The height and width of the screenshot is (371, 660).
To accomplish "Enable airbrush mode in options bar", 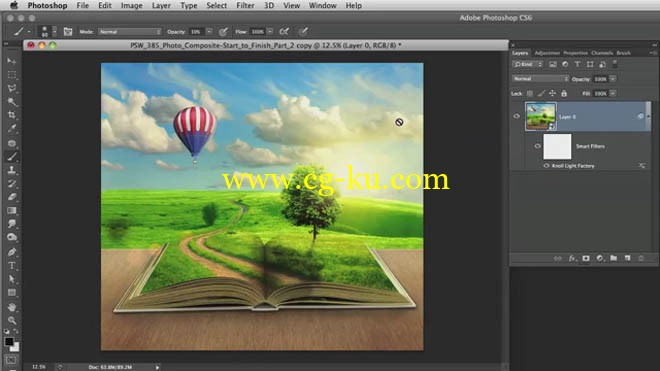I will [285, 32].
